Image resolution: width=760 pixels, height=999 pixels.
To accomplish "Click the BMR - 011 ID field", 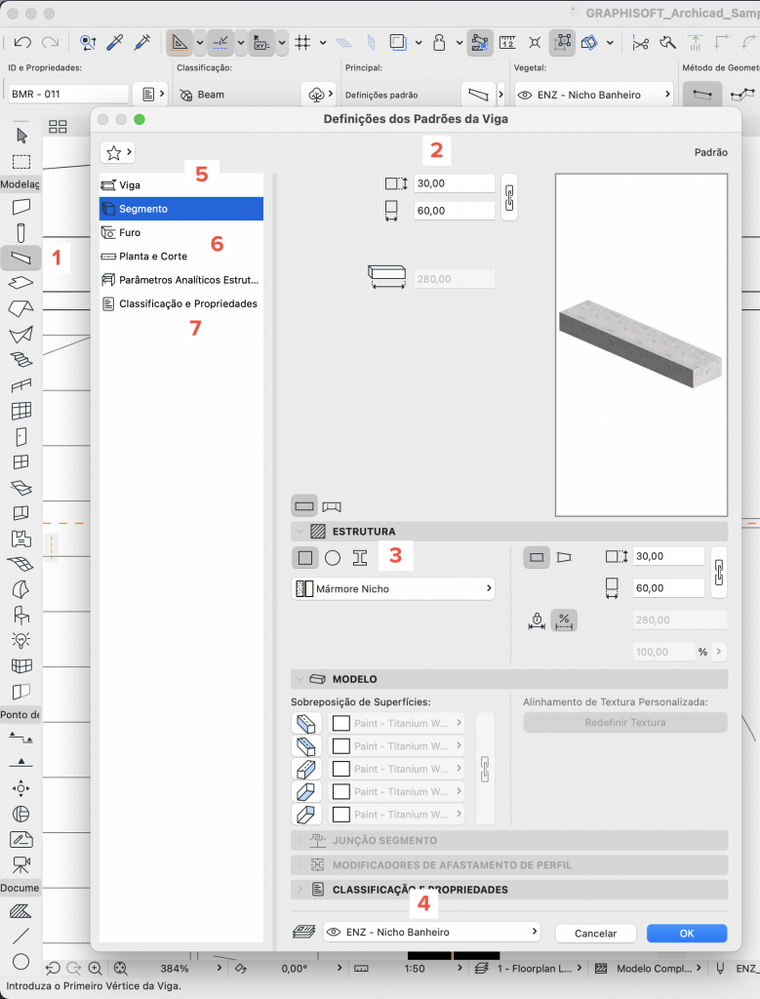I will 69,94.
